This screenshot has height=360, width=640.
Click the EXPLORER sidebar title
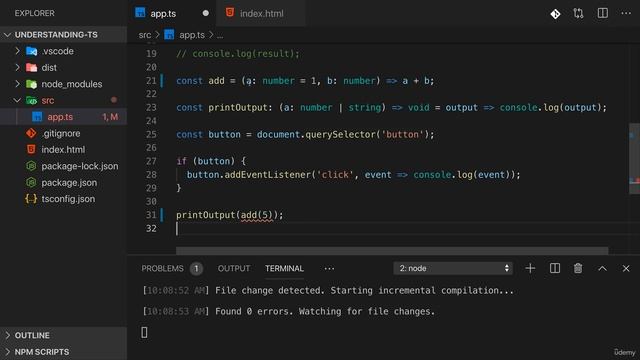tap(34, 13)
